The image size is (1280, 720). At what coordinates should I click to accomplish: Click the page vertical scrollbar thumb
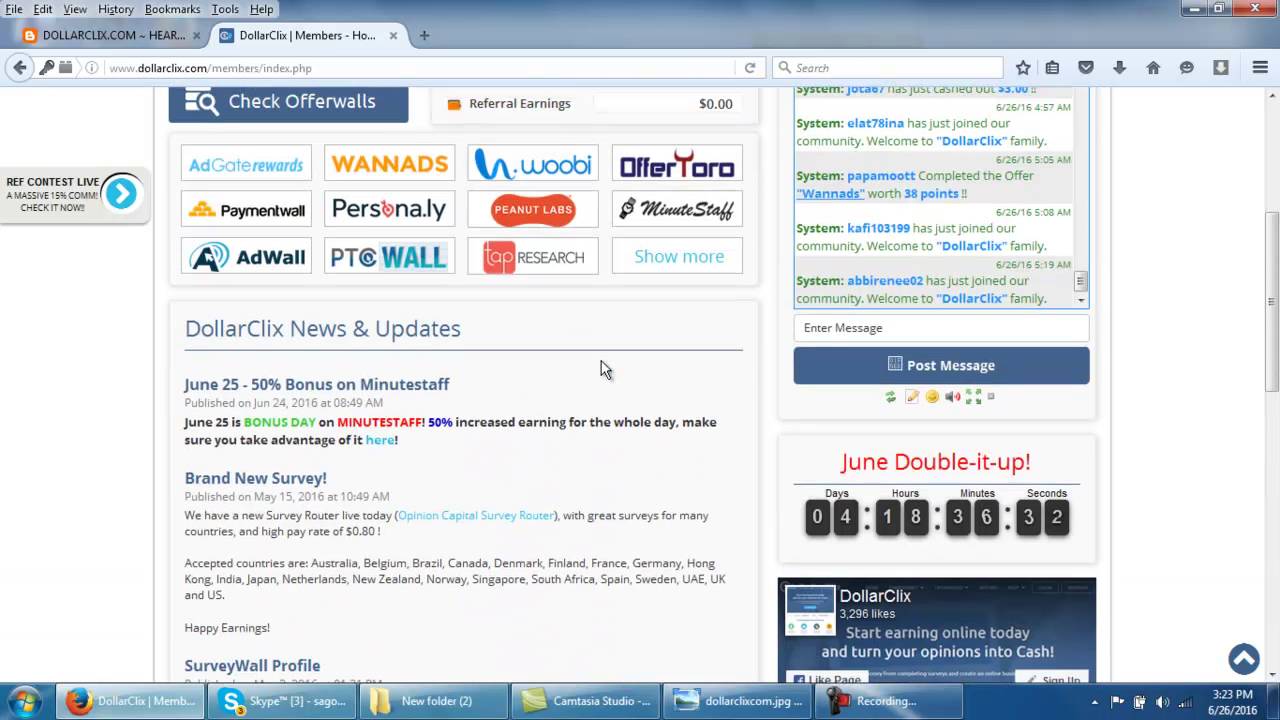click(x=1271, y=300)
